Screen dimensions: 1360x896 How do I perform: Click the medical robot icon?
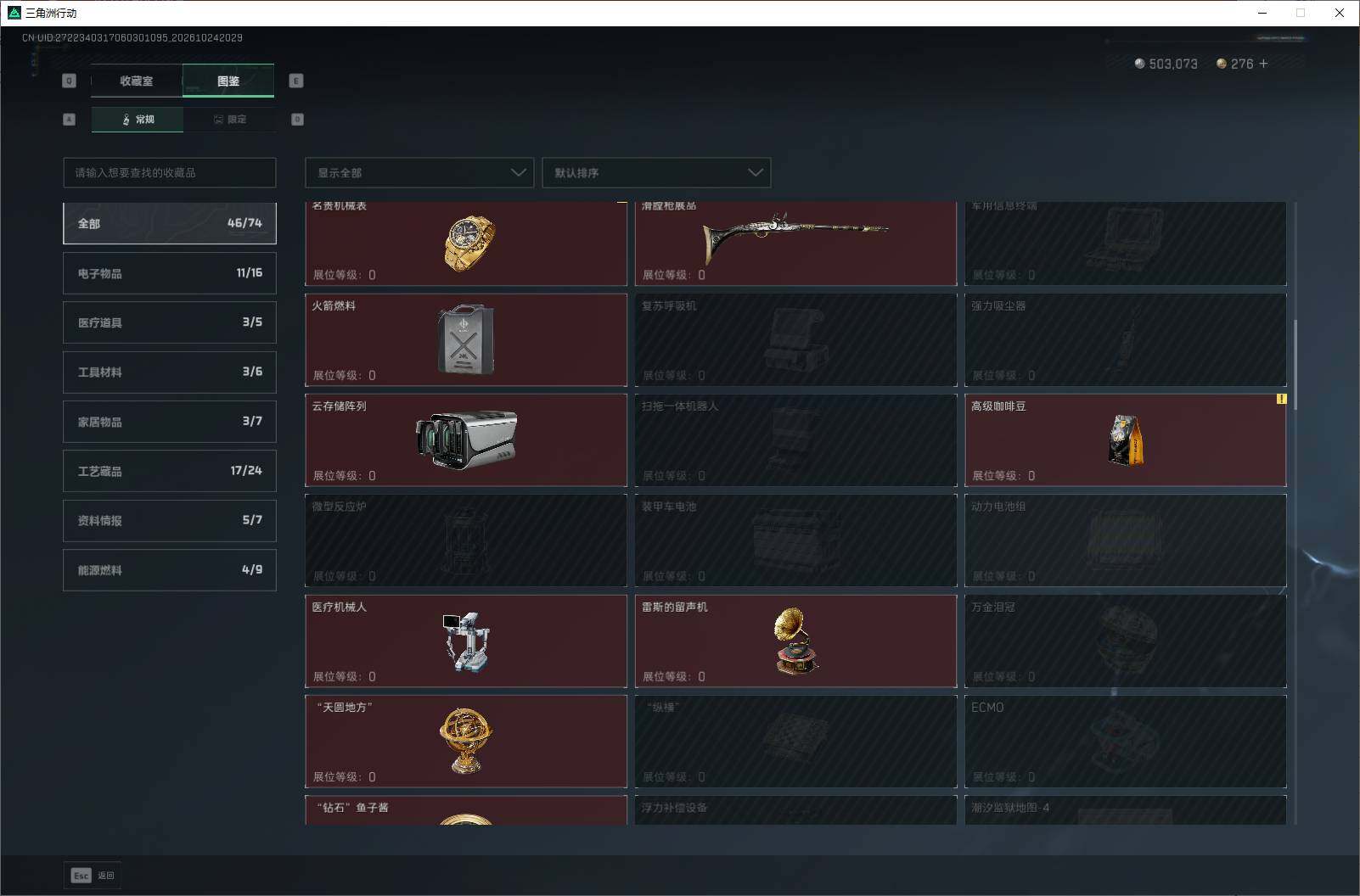click(x=466, y=642)
